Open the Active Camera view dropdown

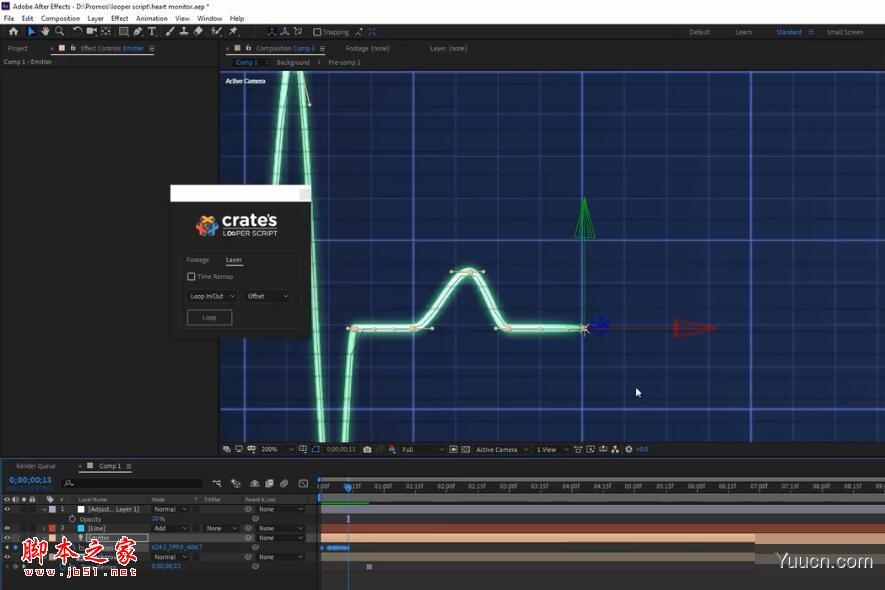point(502,449)
